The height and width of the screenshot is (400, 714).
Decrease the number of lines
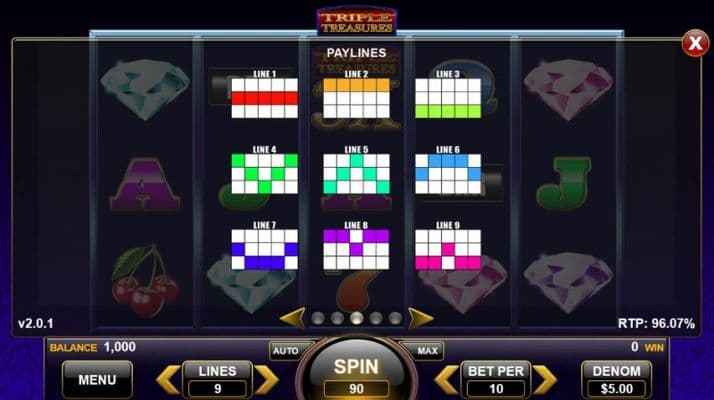click(x=168, y=379)
